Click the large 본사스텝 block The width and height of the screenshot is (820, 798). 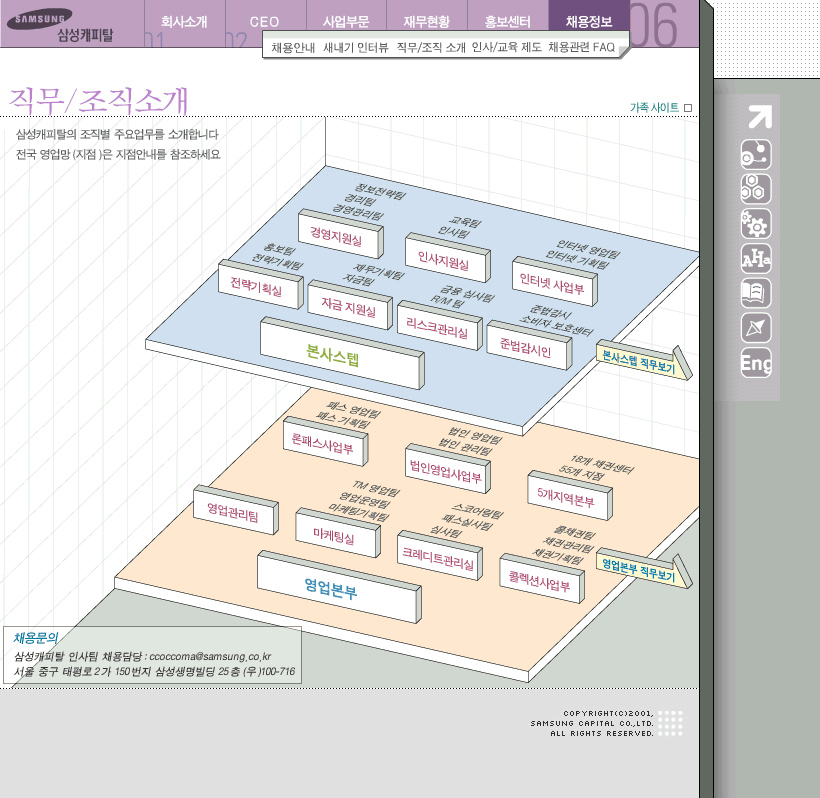click(341, 355)
